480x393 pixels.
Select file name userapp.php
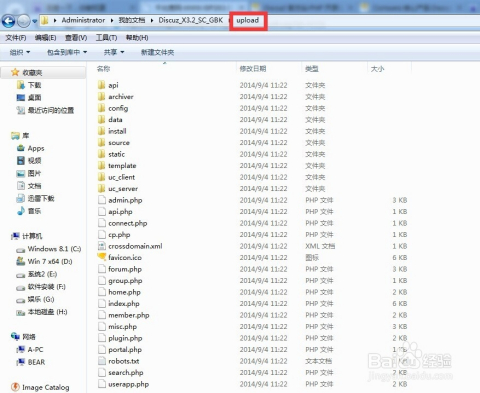[x=128, y=384]
